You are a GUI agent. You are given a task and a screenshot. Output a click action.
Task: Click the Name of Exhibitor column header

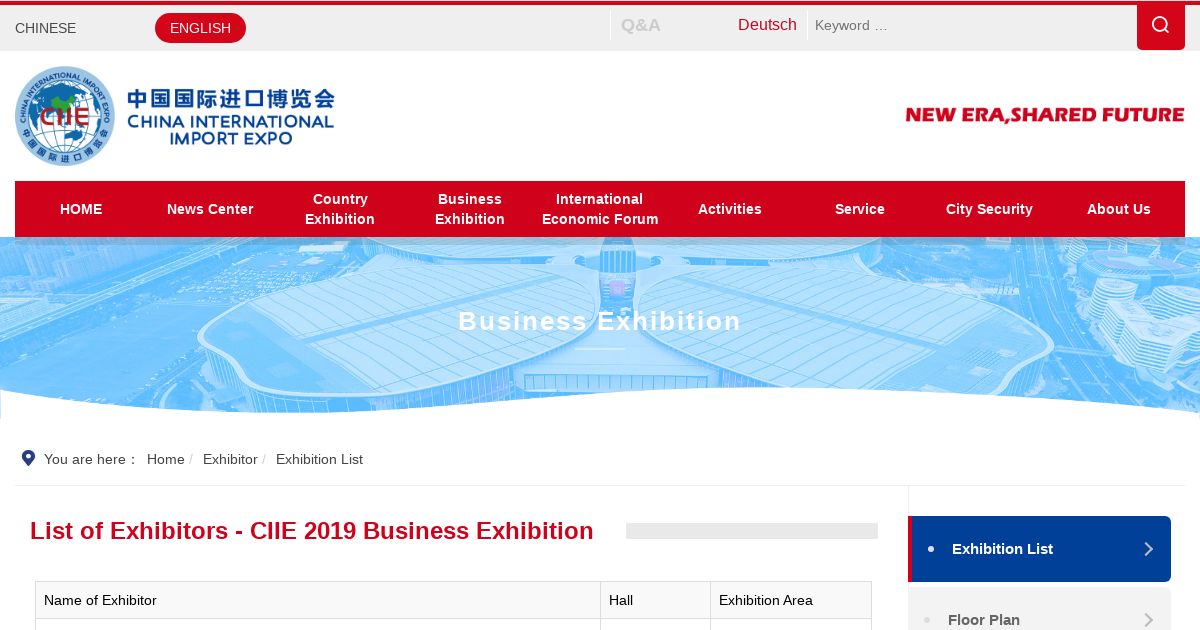click(318, 600)
